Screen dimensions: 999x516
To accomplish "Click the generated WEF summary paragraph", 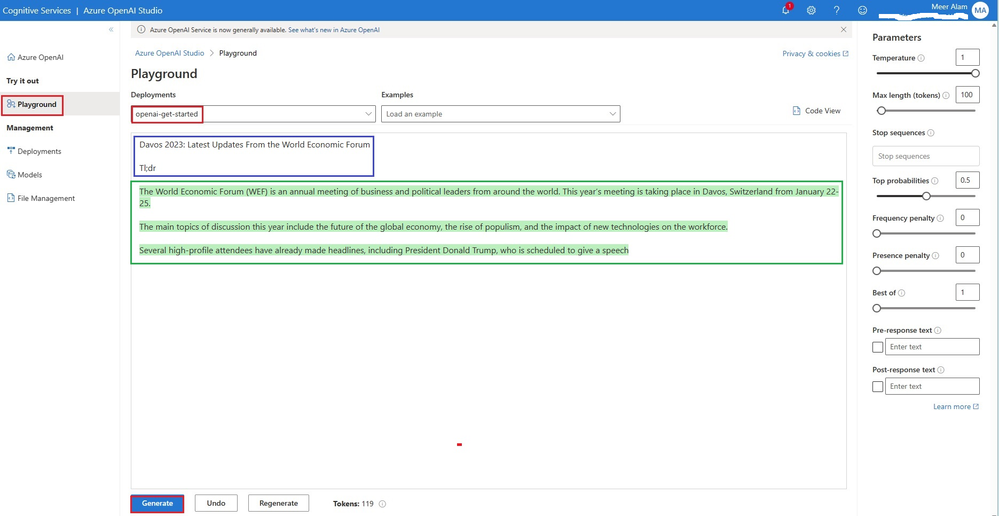I will tap(489, 197).
